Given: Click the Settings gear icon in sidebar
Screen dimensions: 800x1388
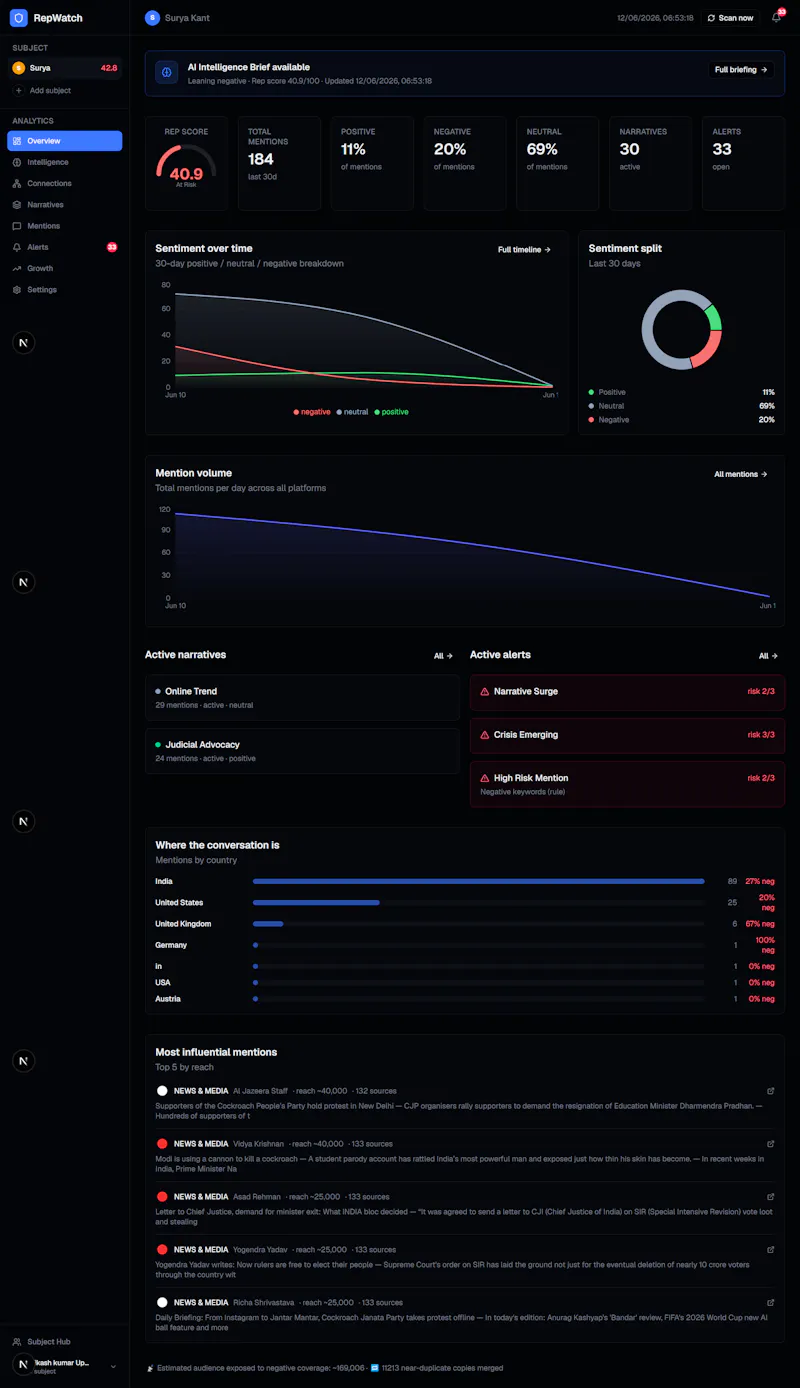Looking at the screenshot, I should click(17, 290).
